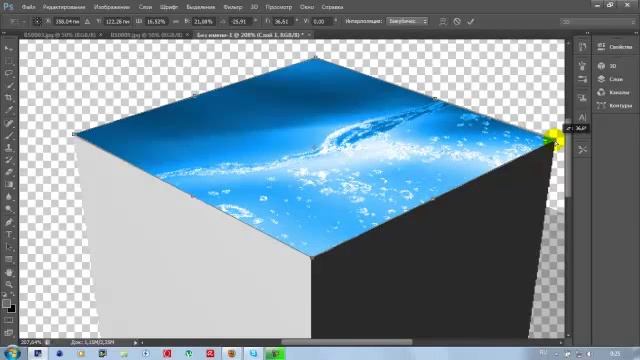Screen dimensions: 640x360
Task: Select the Eyedropper tool
Action: [9, 110]
